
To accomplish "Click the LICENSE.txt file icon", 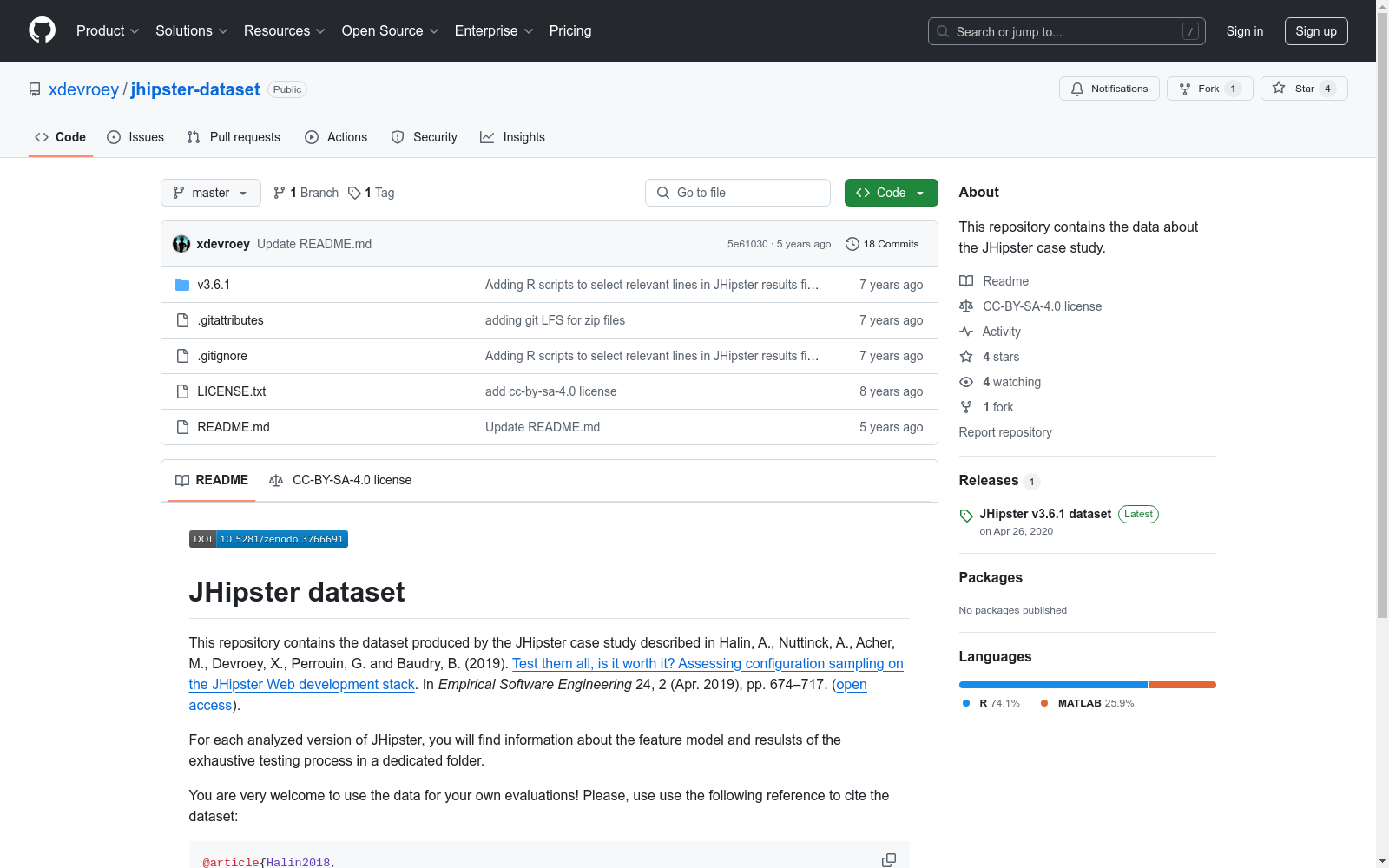I will (182, 391).
